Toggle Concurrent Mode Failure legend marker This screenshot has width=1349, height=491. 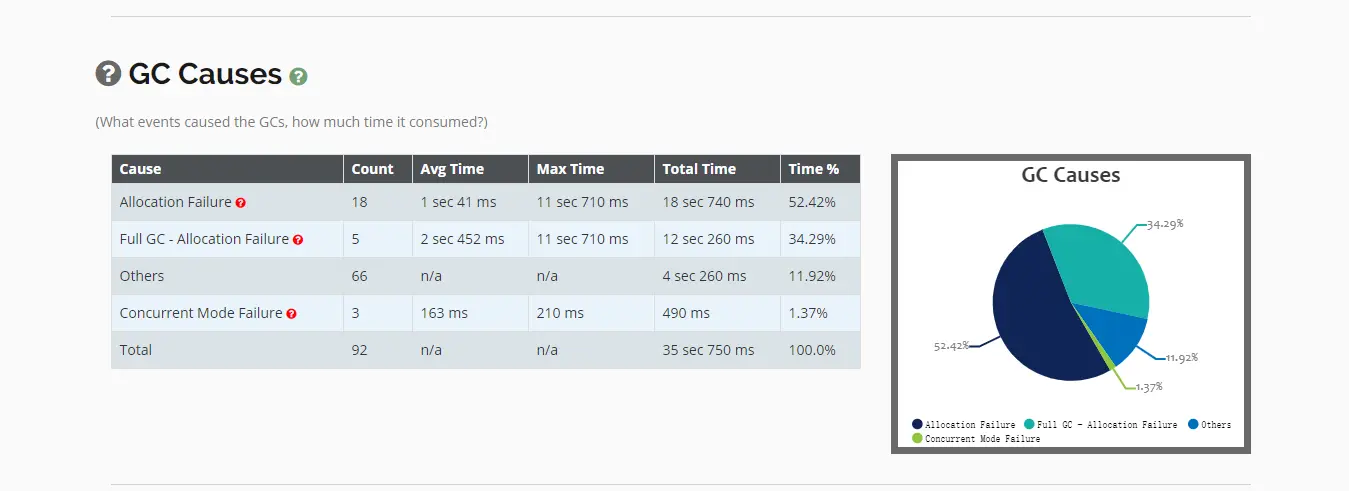point(917,438)
